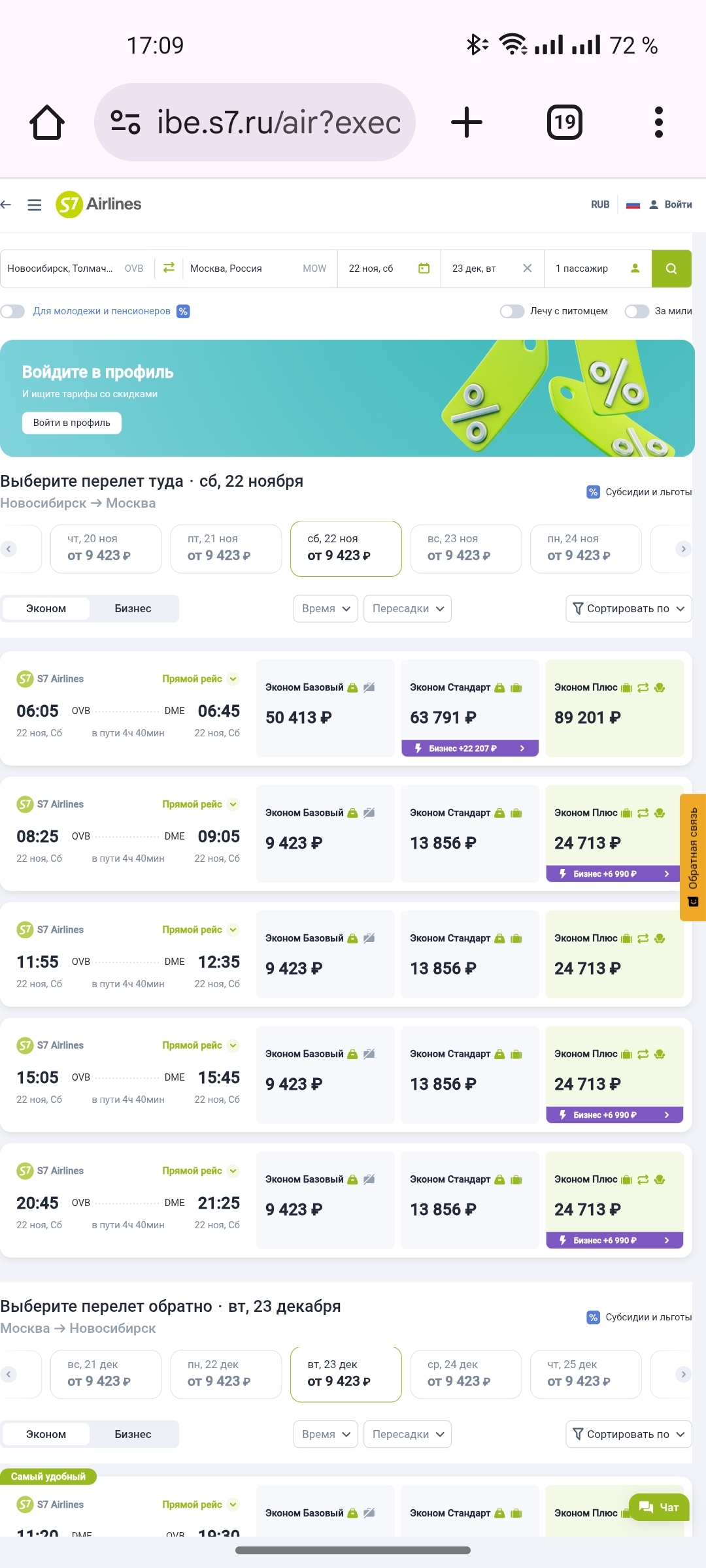Open the browser three-dot menu

point(658,122)
